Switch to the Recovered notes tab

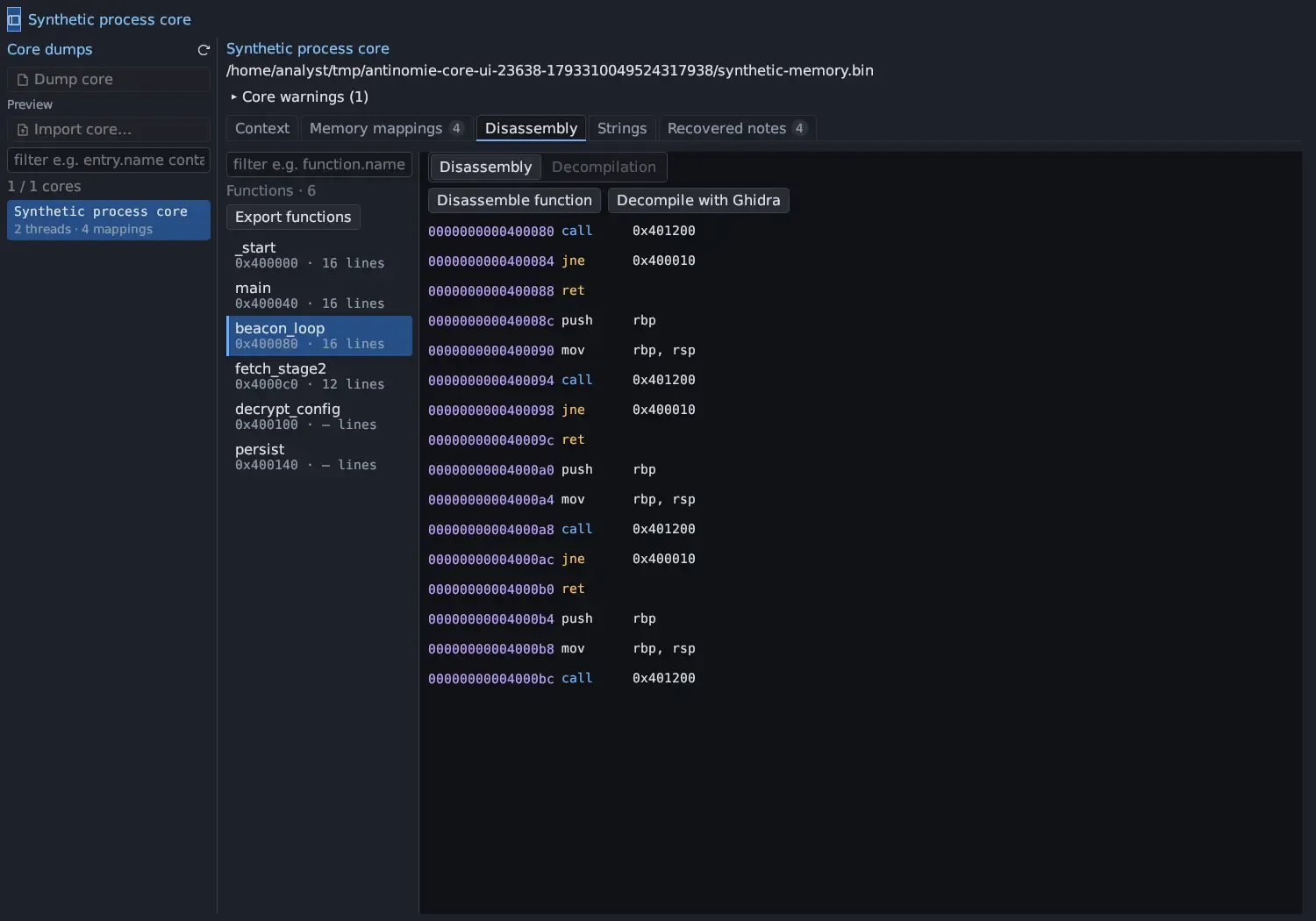(x=737, y=129)
